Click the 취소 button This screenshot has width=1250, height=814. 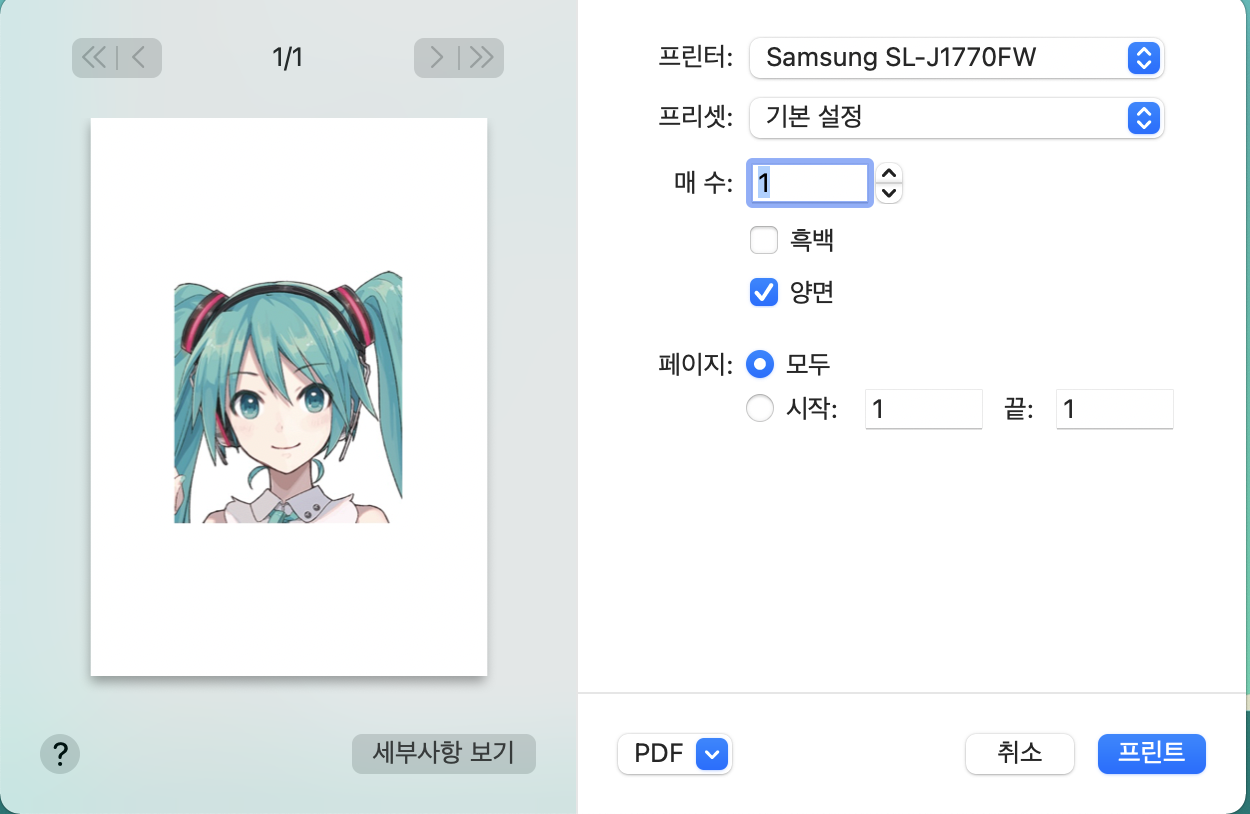[x=1019, y=753]
